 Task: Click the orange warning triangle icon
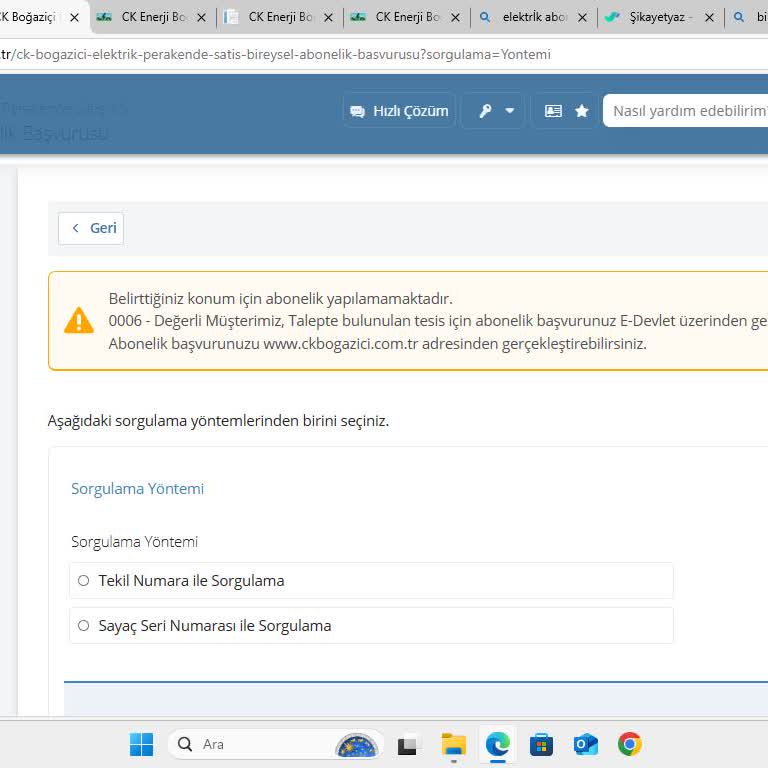click(x=78, y=320)
